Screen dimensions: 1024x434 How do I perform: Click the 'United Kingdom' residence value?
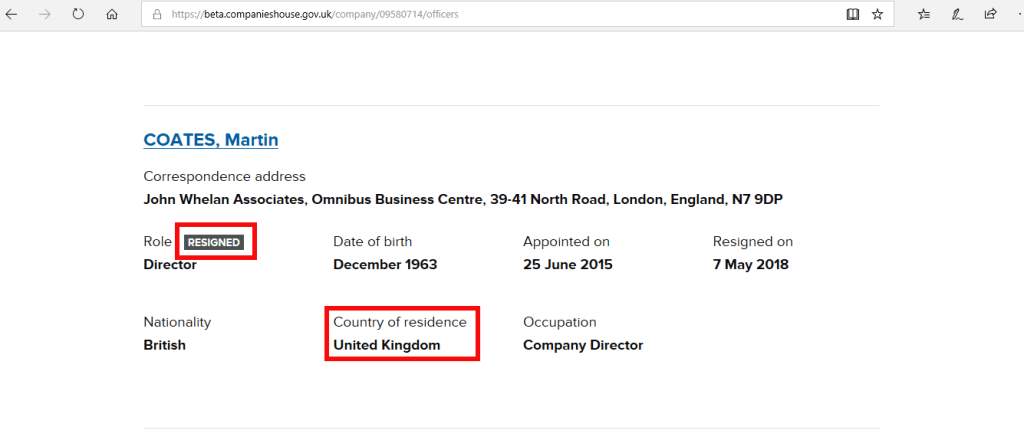pos(387,345)
